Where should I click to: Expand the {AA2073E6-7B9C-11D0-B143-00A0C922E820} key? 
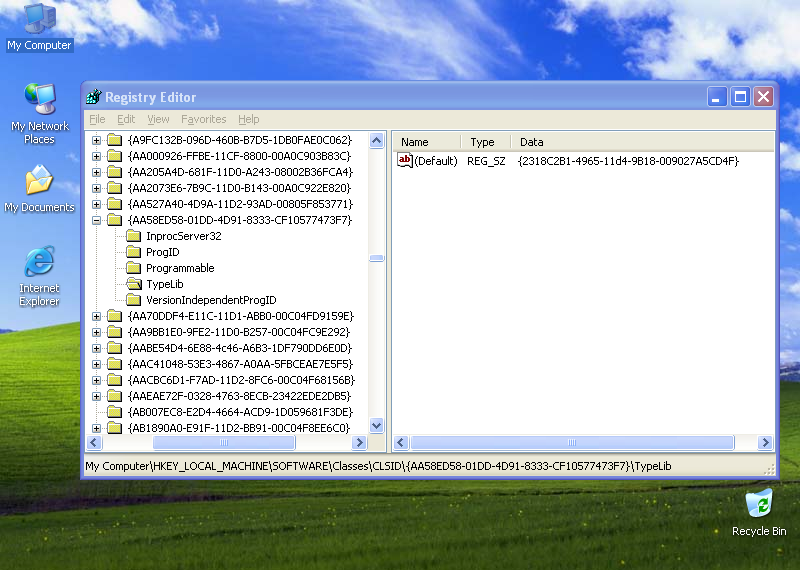96,188
